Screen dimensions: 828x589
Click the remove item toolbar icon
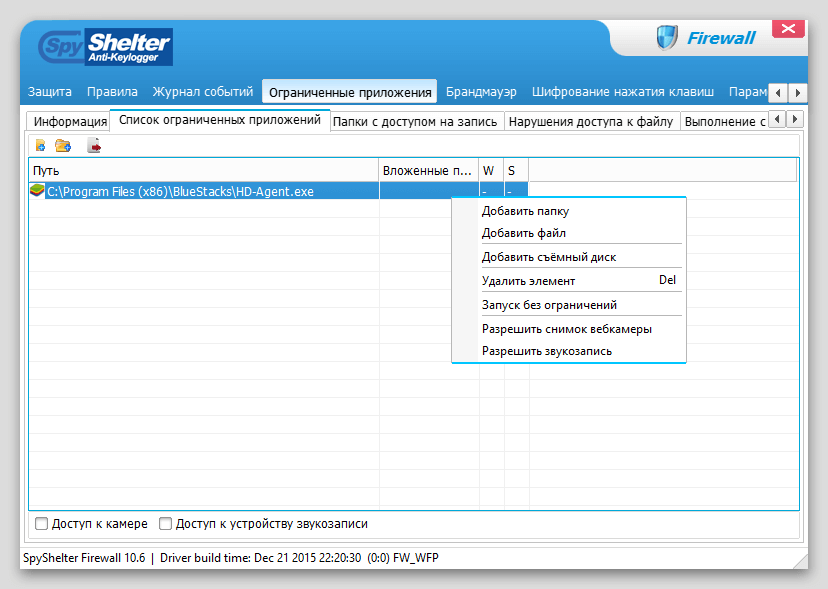pos(94,145)
